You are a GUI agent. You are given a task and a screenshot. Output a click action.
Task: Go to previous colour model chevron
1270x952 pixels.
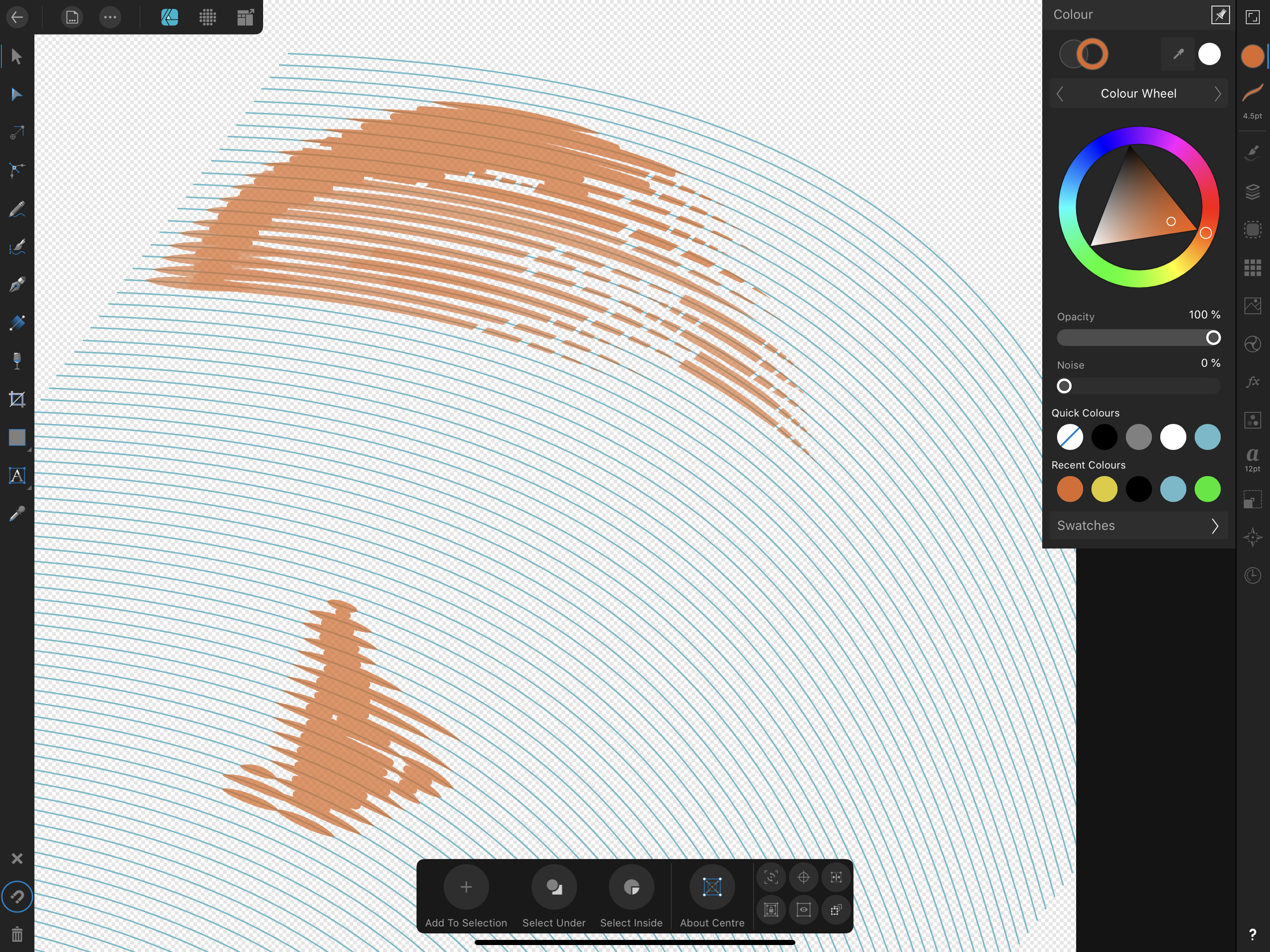pyautogui.click(x=1060, y=93)
